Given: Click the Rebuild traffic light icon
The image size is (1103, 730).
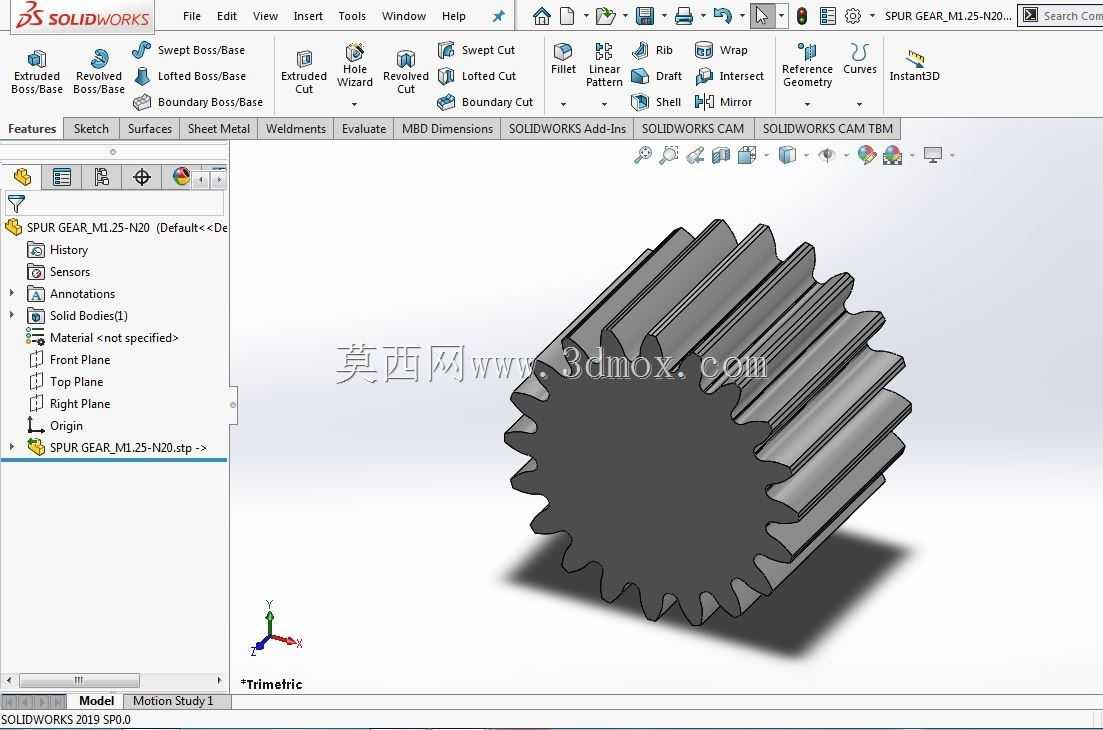Looking at the screenshot, I should point(801,15).
